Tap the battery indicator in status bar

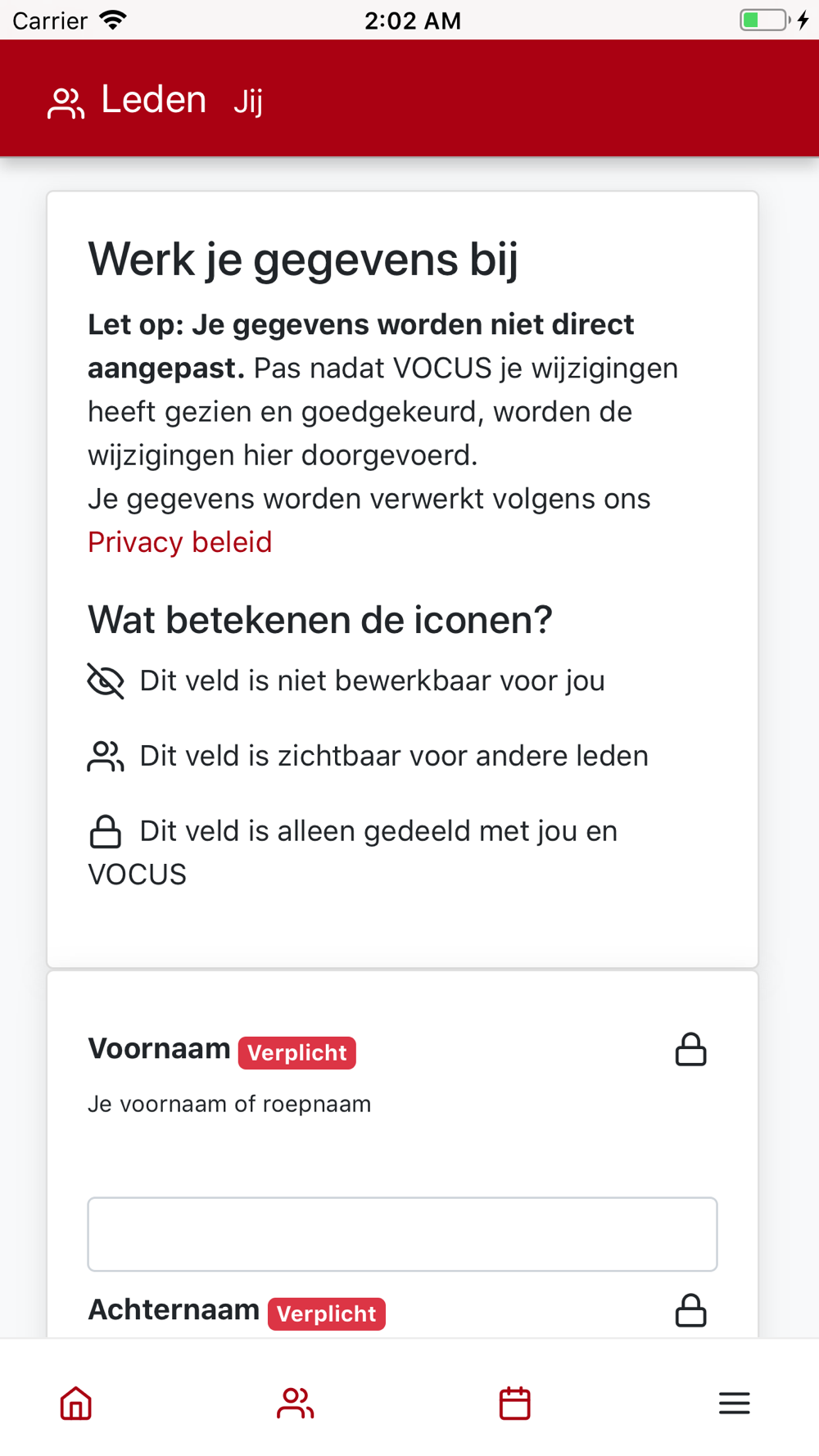[765, 20]
